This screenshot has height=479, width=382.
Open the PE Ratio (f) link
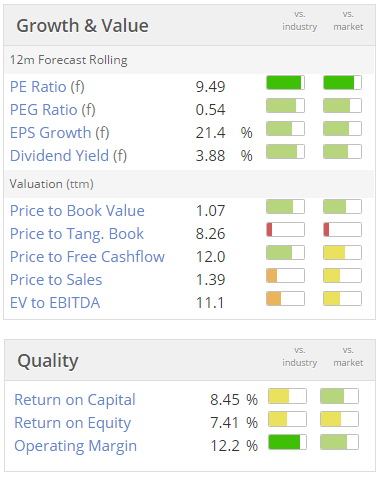[x=47, y=87]
